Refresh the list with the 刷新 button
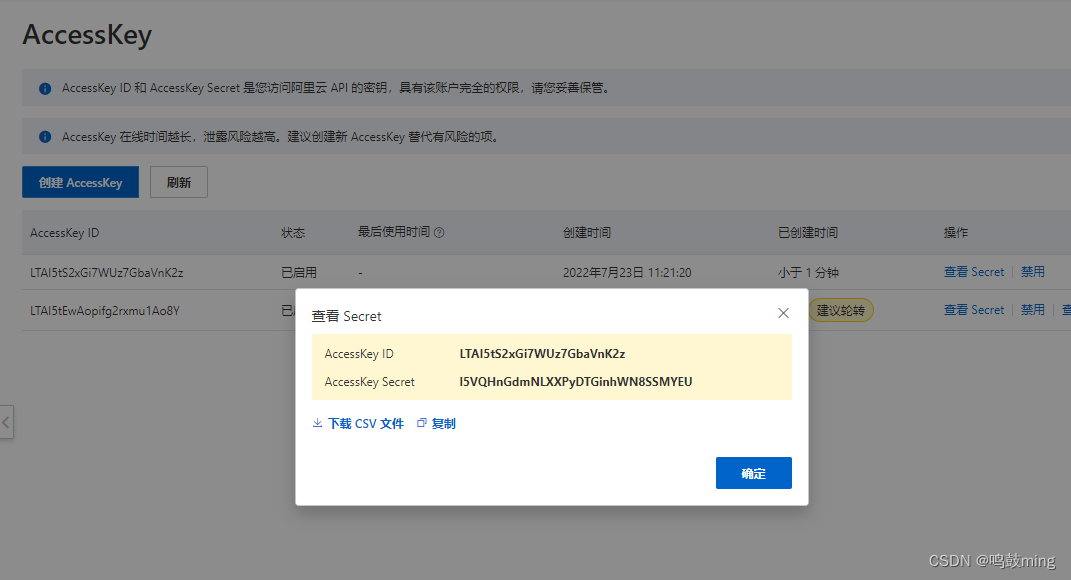1071x580 pixels. coord(178,182)
